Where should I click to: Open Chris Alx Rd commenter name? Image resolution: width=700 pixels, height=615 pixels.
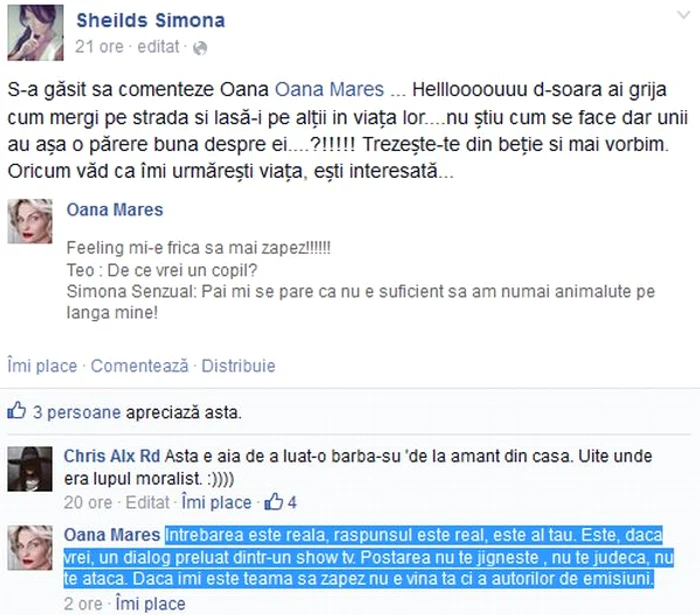[x=112, y=456]
